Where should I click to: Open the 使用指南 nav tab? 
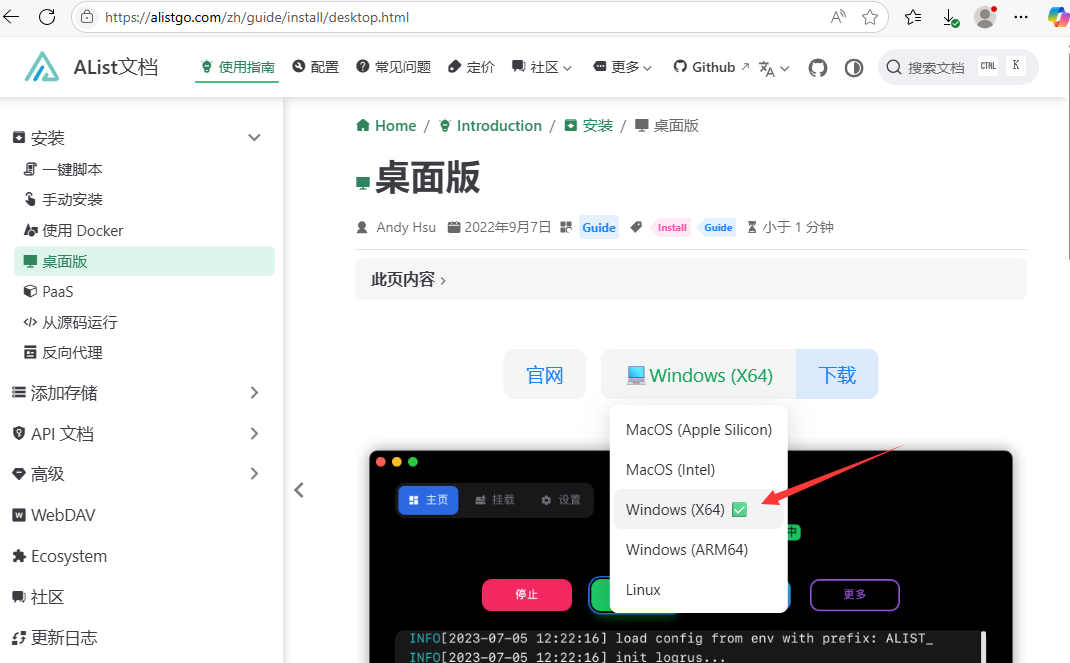pyautogui.click(x=237, y=67)
